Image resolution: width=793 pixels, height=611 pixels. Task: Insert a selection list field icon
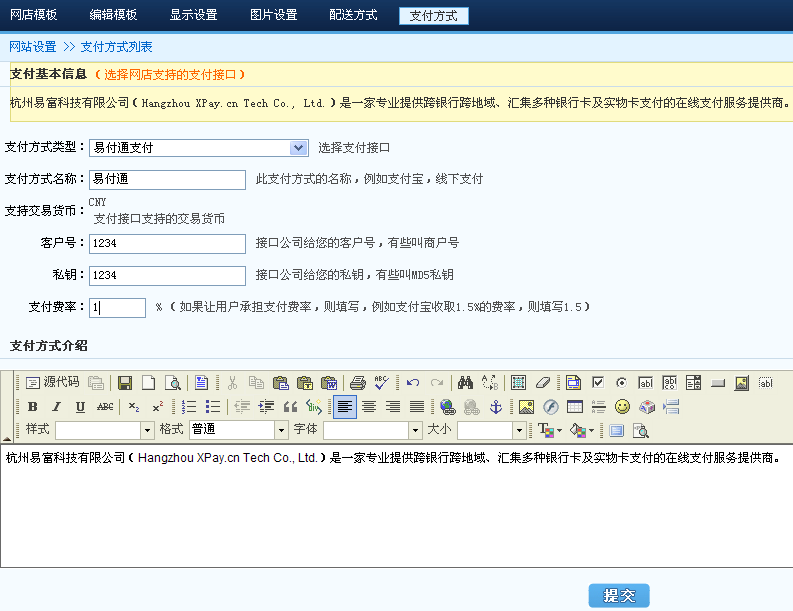coord(693,383)
